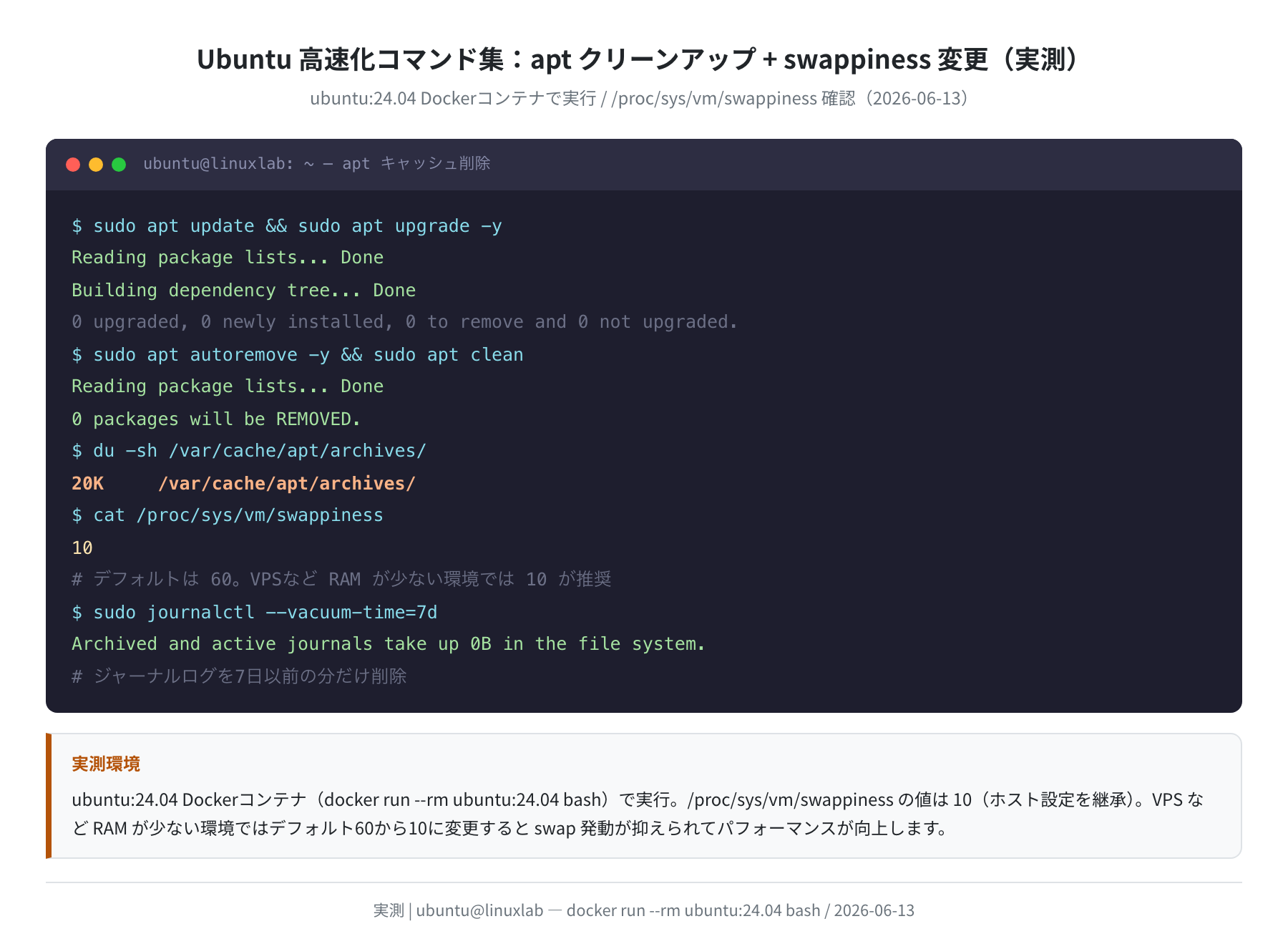This screenshot has height=949, width=1288.
Task: Click the '0 upgraded, 0 newly installed' line
Action: coord(404,322)
